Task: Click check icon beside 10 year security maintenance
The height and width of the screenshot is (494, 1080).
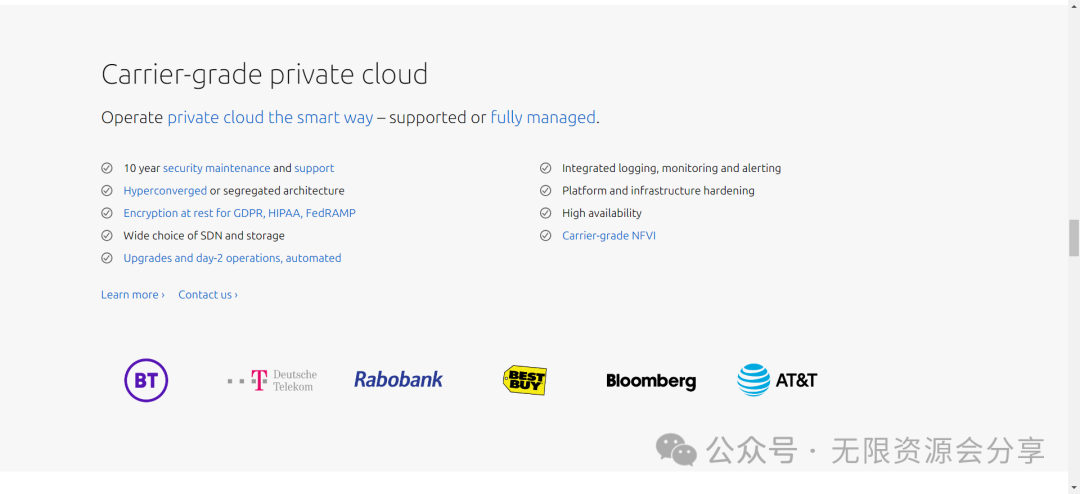Action: (107, 168)
